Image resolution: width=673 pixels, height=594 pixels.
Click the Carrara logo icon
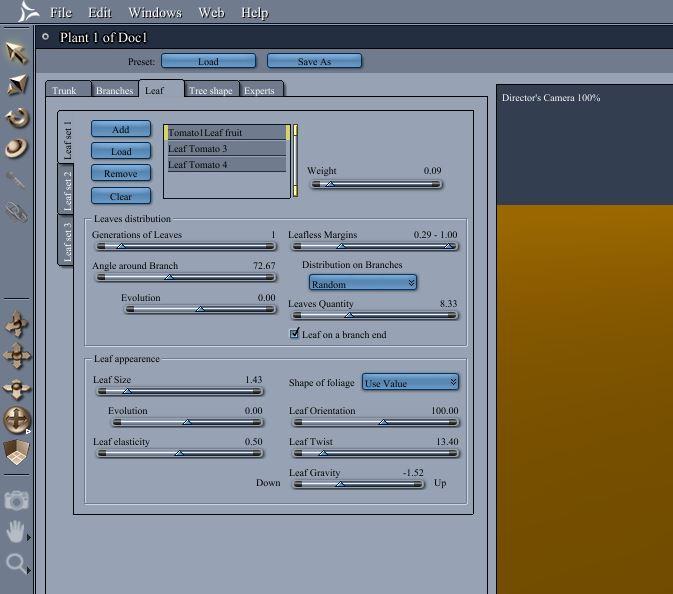click(28, 11)
